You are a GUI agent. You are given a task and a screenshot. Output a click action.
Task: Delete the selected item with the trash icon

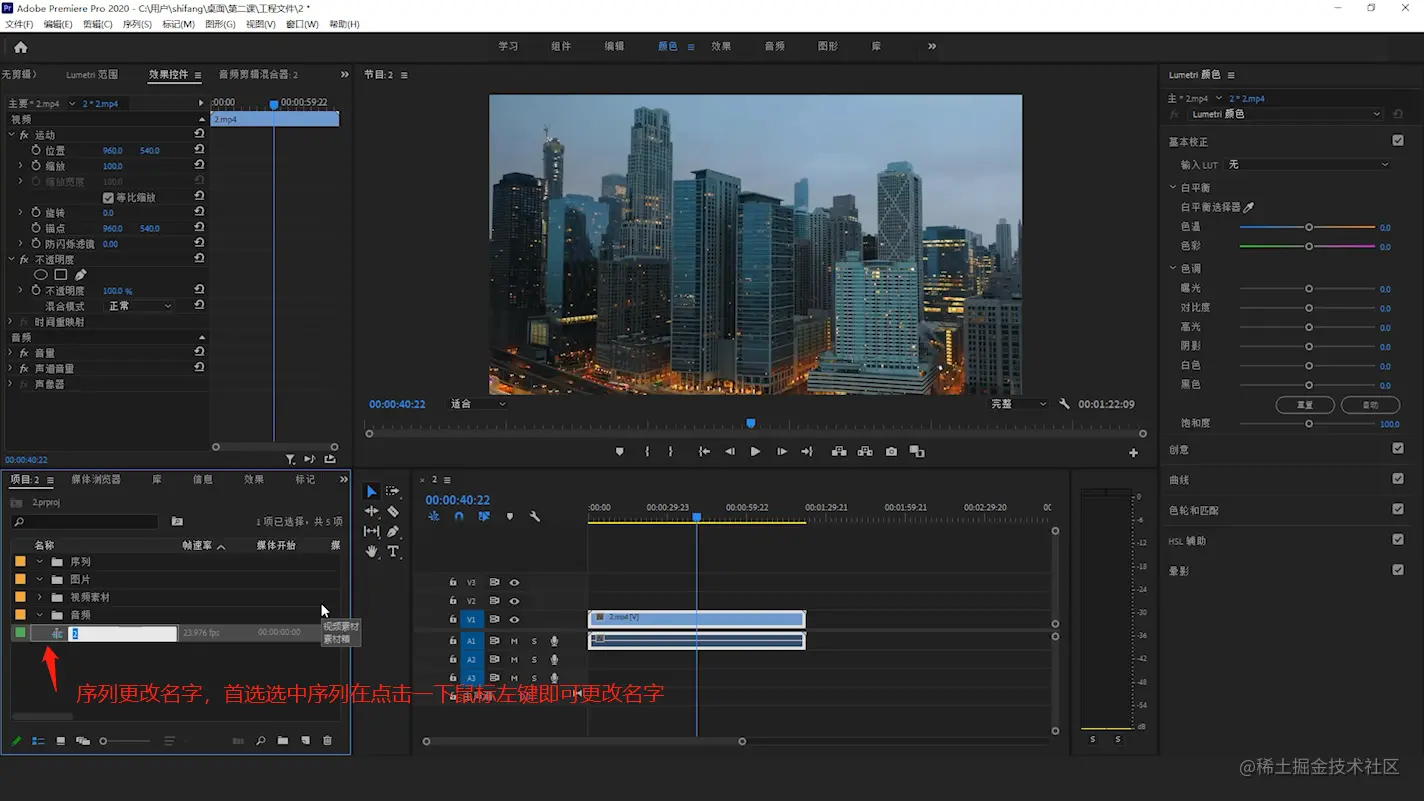coord(327,741)
